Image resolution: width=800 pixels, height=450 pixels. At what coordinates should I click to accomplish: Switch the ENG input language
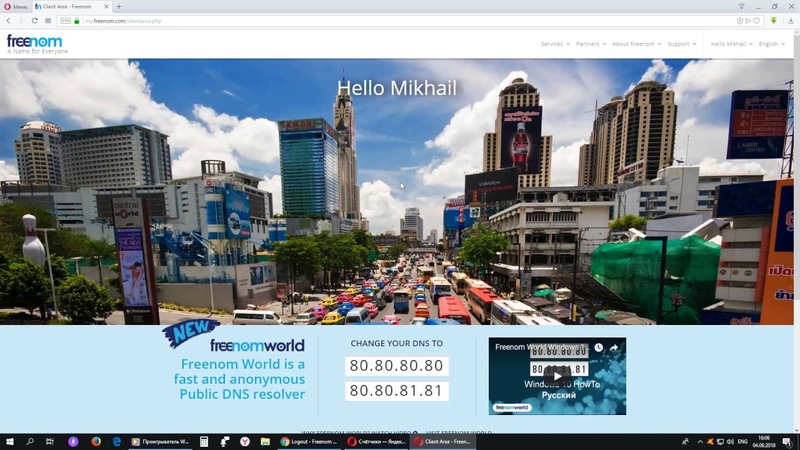tap(742, 442)
